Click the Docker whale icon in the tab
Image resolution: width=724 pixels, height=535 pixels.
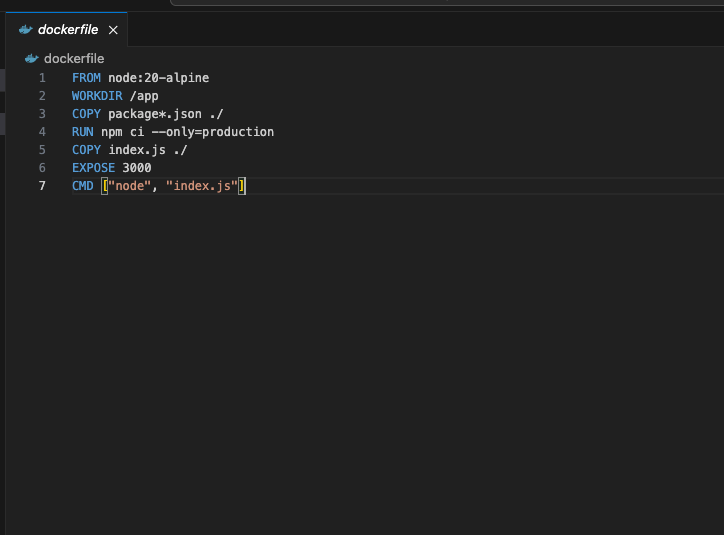coord(26,30)
